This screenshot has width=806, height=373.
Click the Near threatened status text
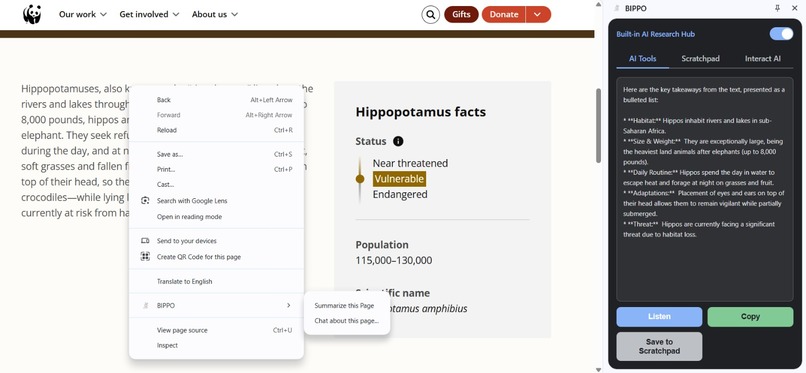(x=410, y=163)
